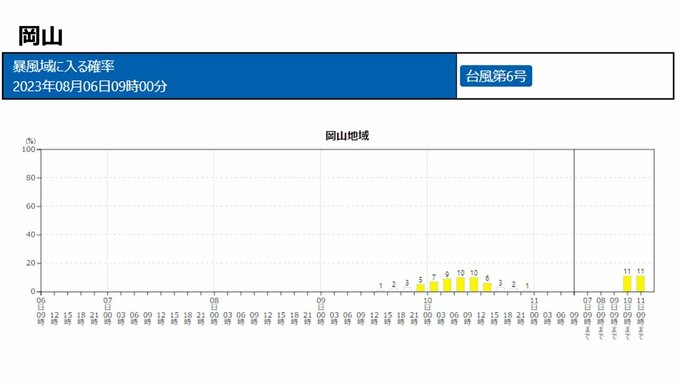
Task: Click the first yellow bar labeled 5
Action: pyautogui.click(x=420, y=288)
